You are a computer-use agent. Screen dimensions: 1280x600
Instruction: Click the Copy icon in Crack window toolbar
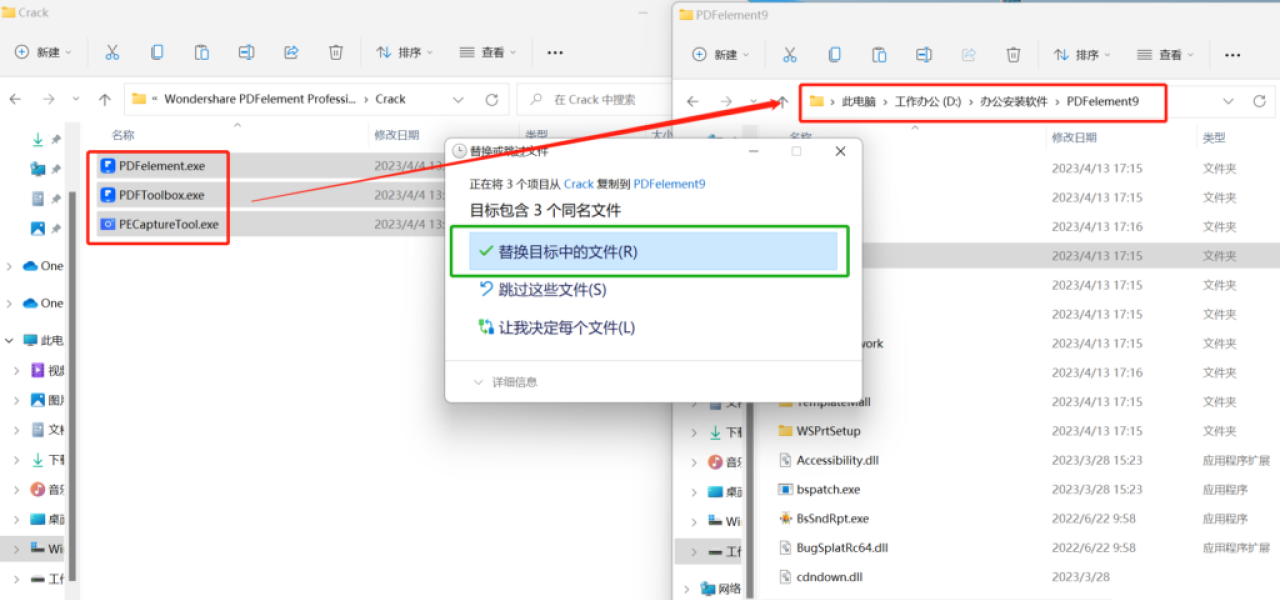(x=157, y=52)
